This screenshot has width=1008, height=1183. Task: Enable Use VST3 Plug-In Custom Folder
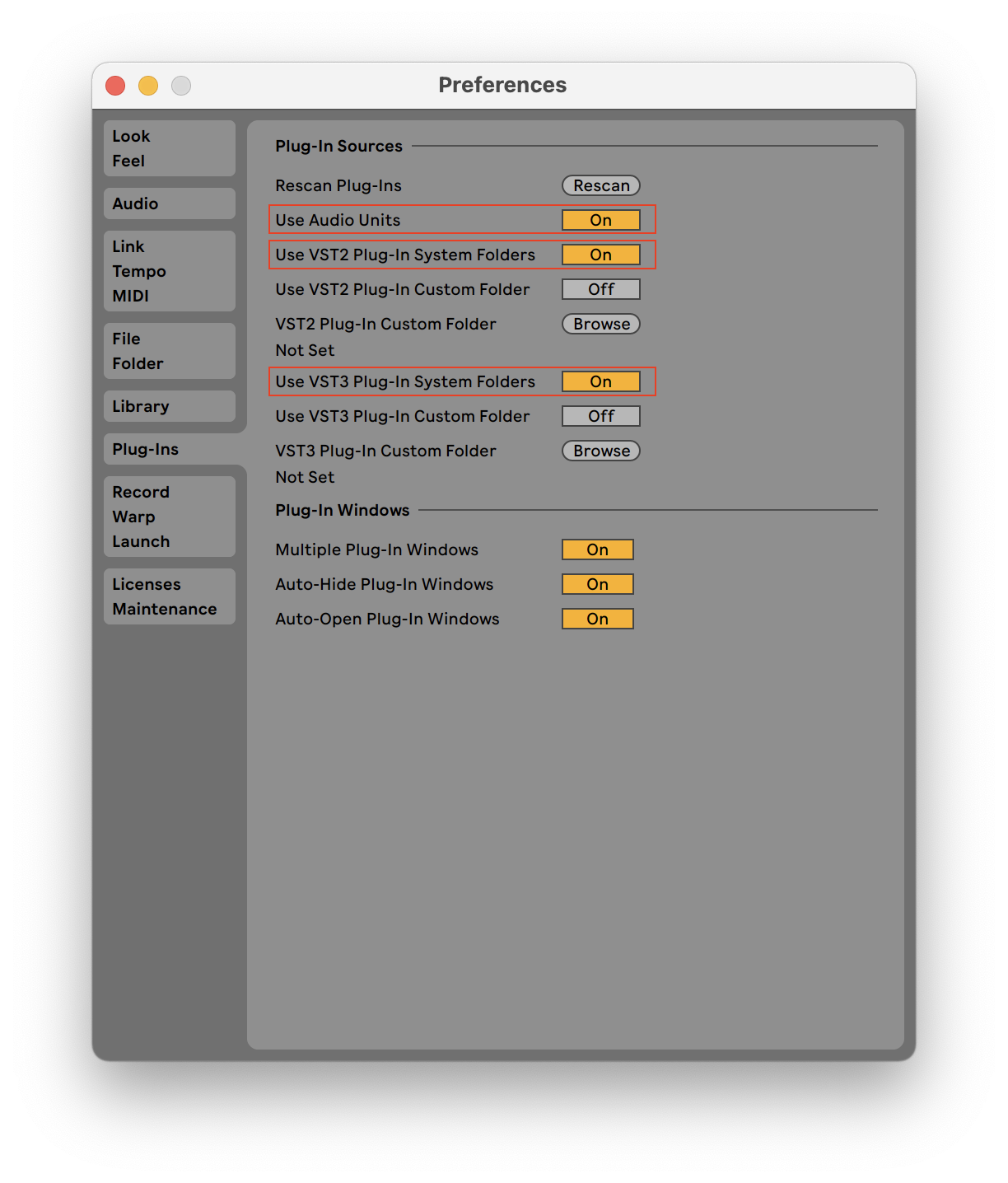pos(600,416)
